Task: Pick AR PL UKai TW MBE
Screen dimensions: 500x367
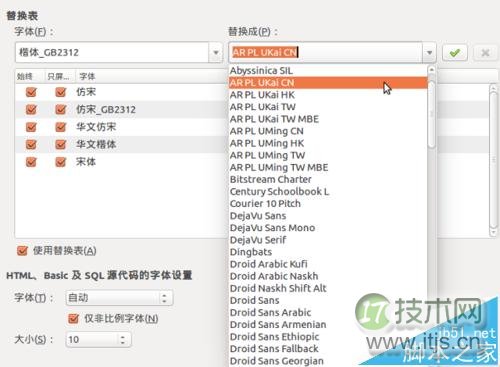Action: 328,119
